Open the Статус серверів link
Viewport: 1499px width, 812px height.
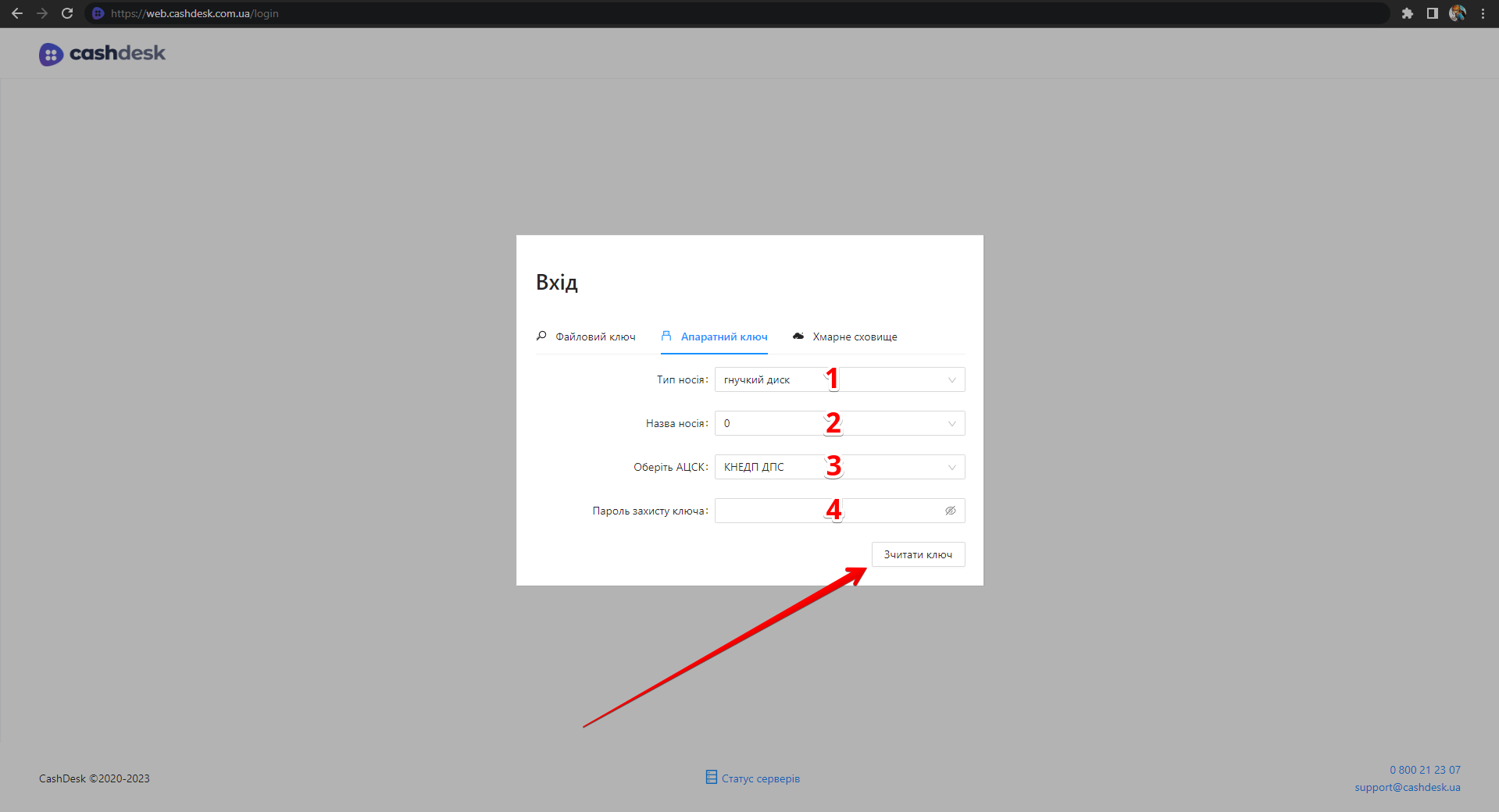point(760,778)
